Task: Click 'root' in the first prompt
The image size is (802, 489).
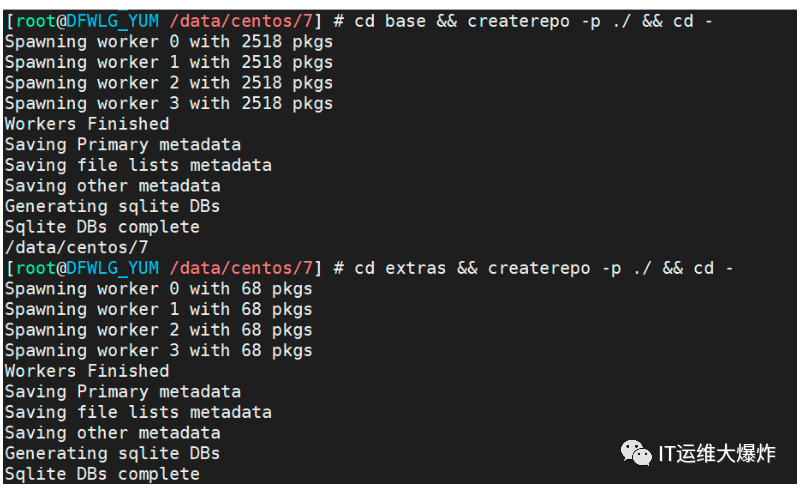Action: (35, 21)
